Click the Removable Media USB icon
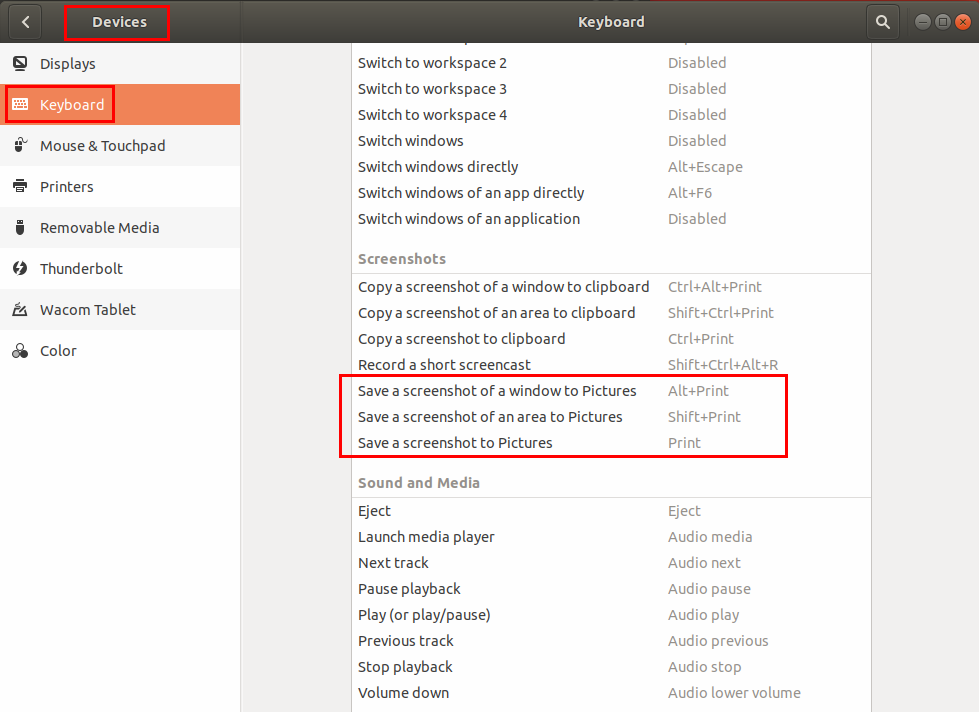The width and height of the screenshot is (979, 712). 20,227
